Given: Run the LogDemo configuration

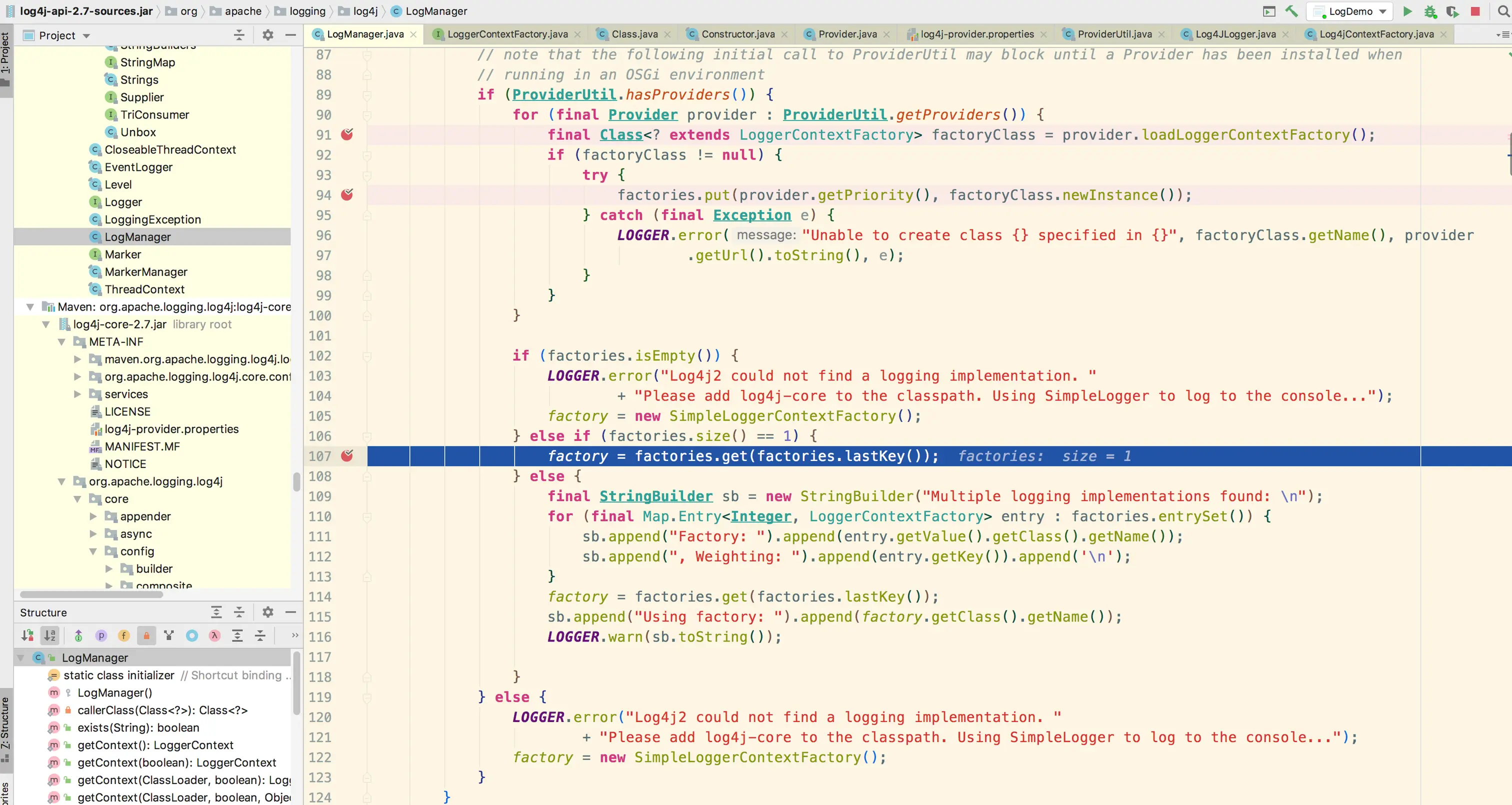Looking at the screenshot, I should (1407, 11).
